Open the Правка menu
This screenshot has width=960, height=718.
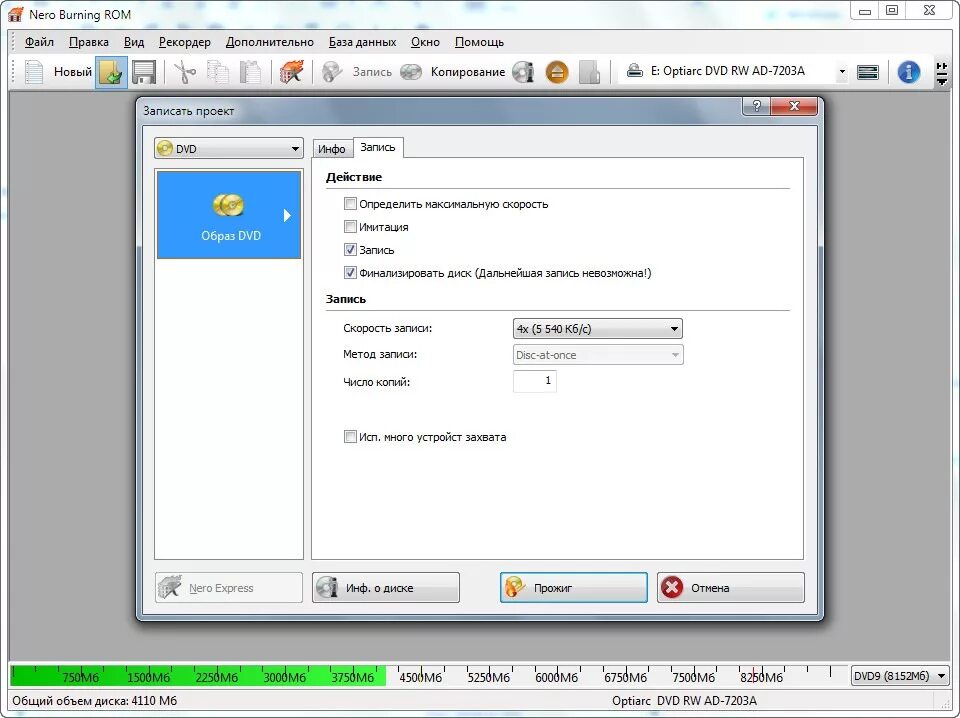point(89,42)
